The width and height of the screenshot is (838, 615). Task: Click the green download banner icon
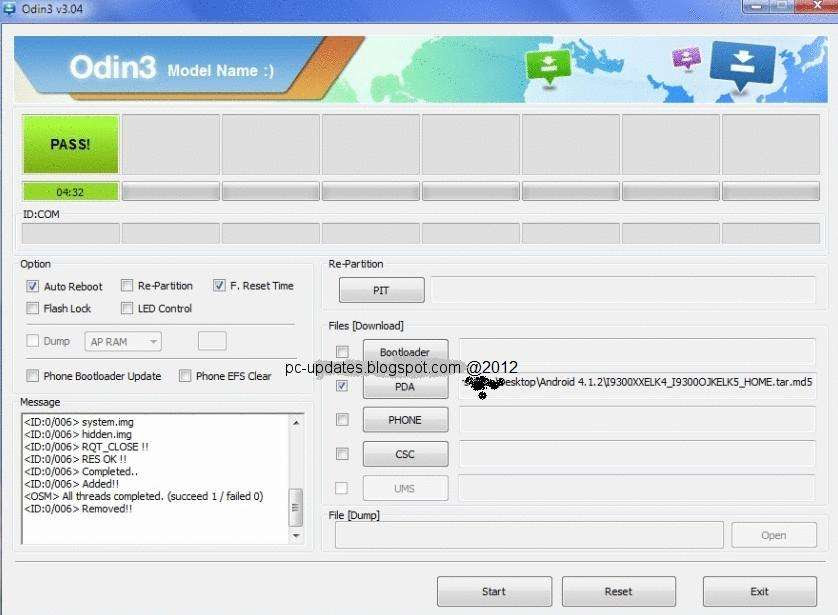click(548, 67)
